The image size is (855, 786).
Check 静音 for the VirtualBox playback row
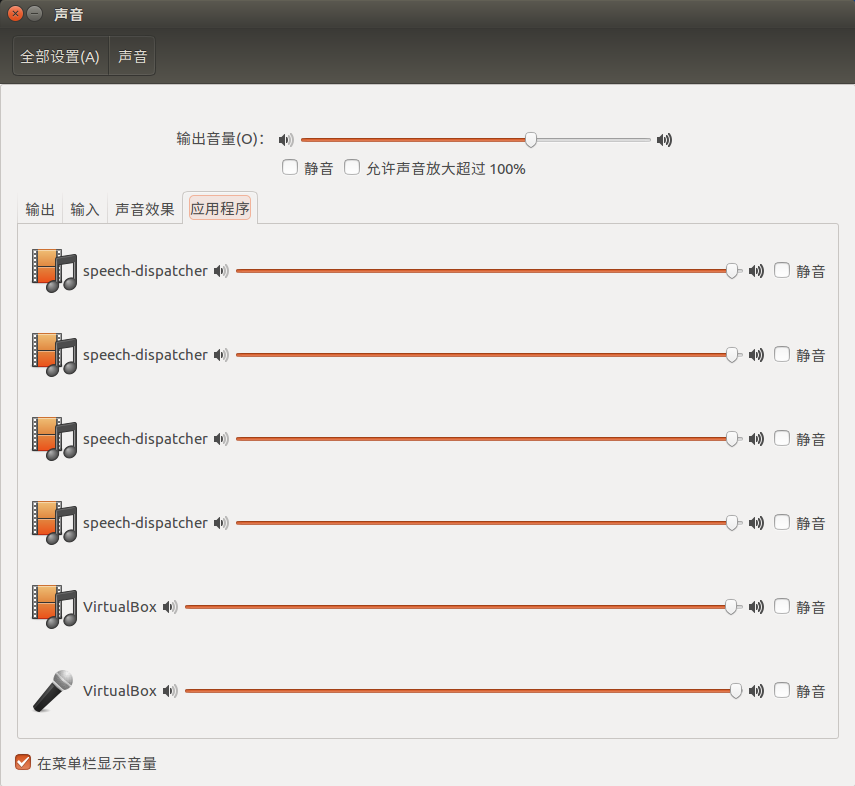pyautogui.click(x=782, y=606)
